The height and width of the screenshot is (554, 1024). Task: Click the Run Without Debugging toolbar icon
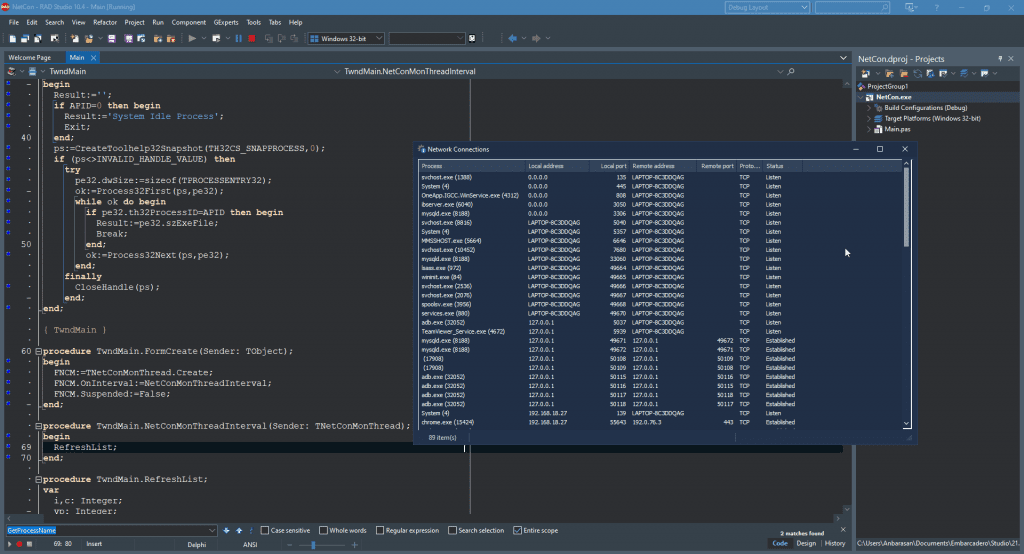coord(216,39)
